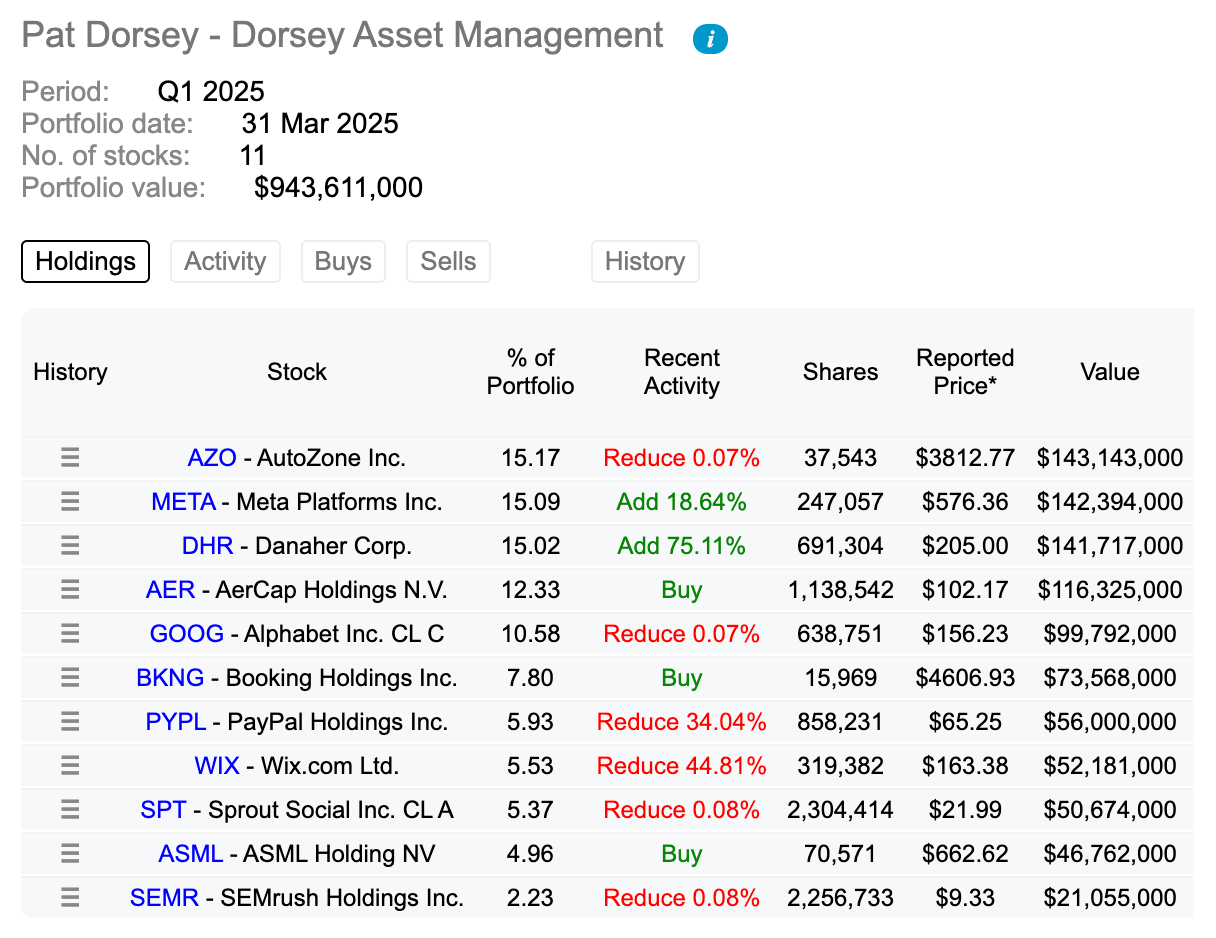Image resolution: width=1216 pixels, height=938 pixels.
Task: Click the $56,000,000 value cell
Action: [1110, 722]
